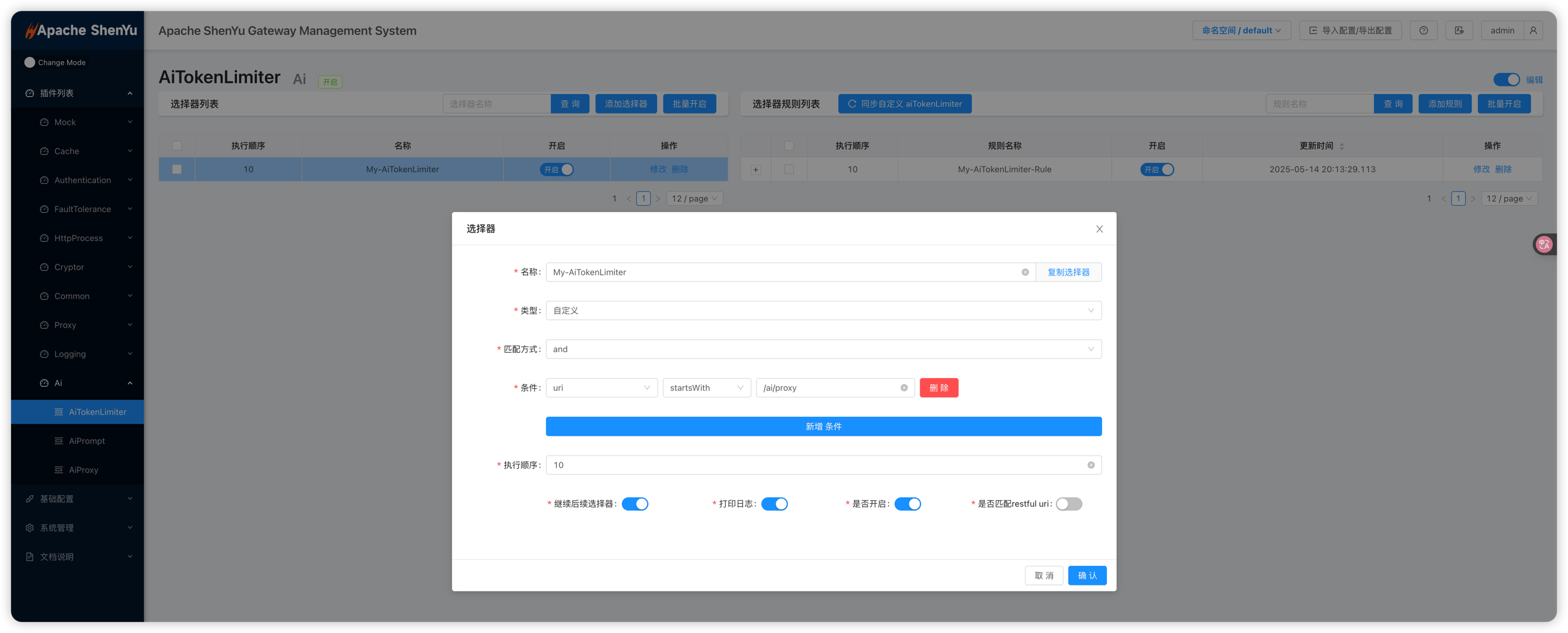Clear the execution order field icon
Viewport: 1568px width, 633px height.
[1091, 465]
